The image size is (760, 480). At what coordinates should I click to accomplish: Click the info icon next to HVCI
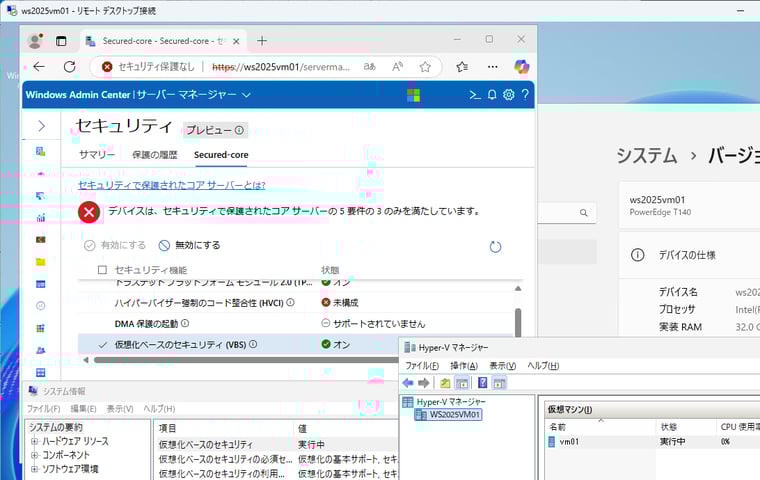290,303
